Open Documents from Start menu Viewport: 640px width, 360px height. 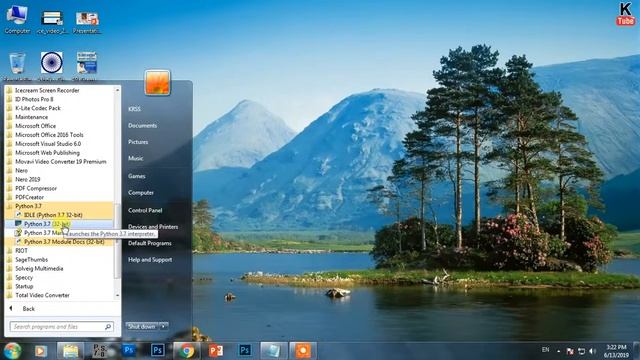coord(142,126)
